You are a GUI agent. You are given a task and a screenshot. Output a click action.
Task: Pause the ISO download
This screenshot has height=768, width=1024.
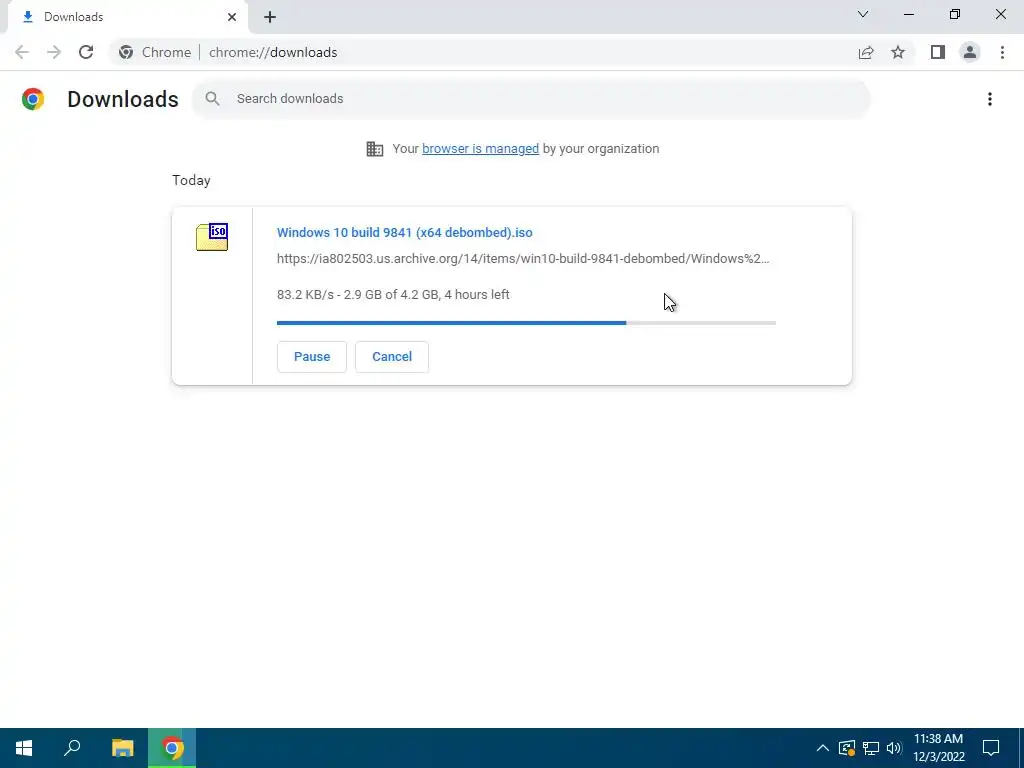pos(312,357)
